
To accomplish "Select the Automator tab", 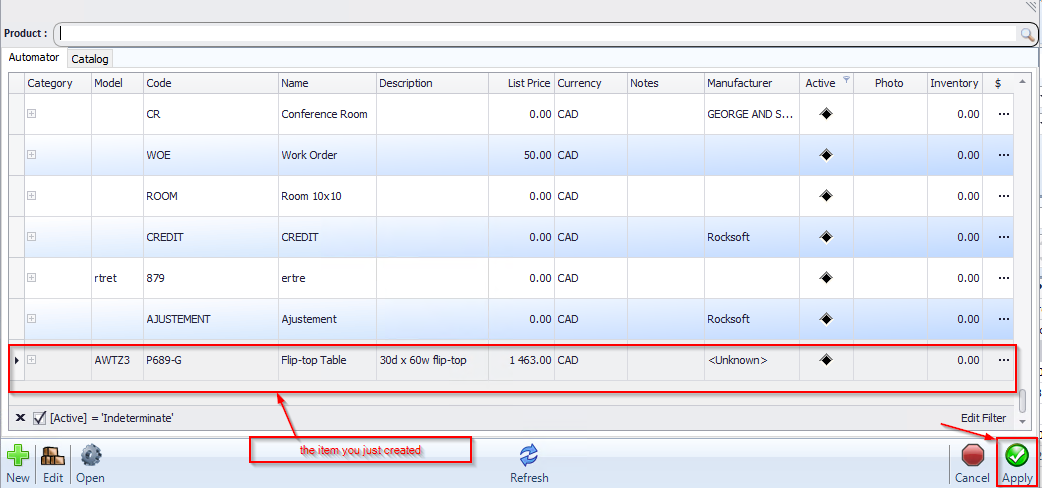I will tap(34, 58).
